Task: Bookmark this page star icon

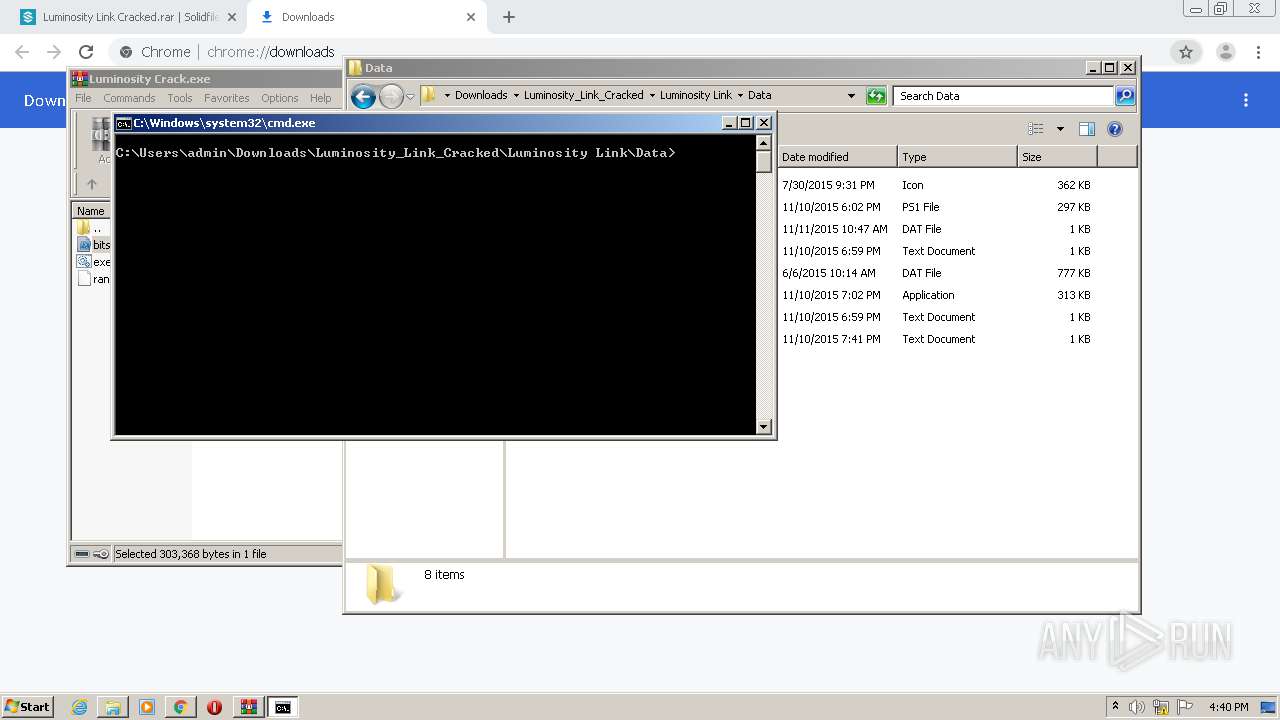Action: pos(1186,52)
